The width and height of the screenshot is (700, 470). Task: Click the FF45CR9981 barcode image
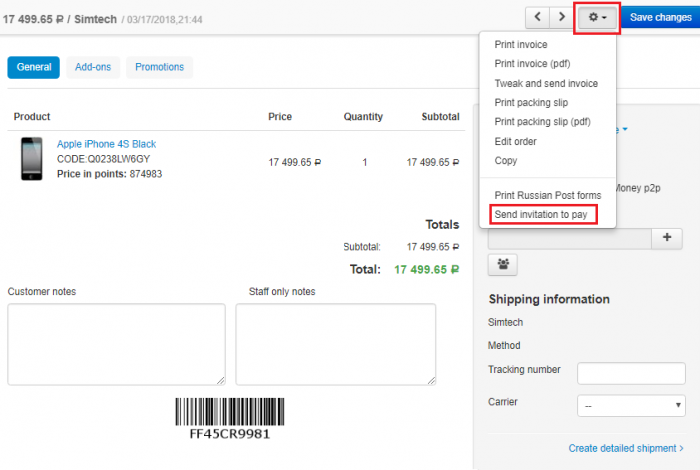point(230,418)
